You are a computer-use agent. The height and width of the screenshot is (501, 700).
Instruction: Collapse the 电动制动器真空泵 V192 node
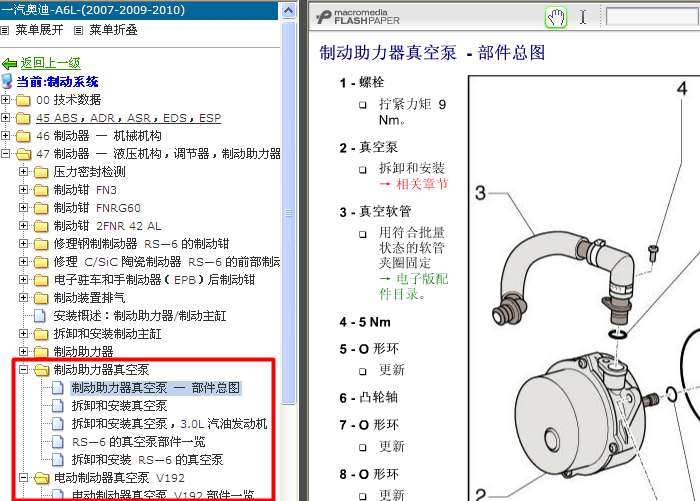[23, 477]
